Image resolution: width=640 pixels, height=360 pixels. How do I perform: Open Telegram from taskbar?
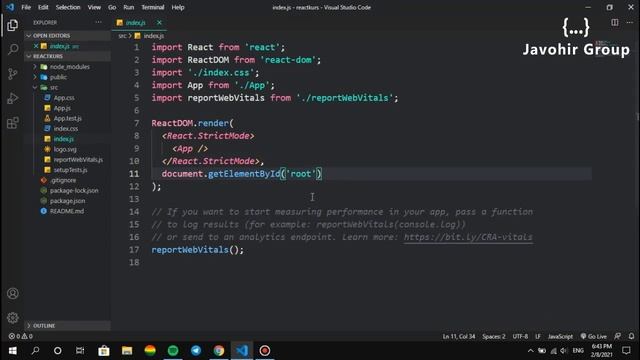(196, 351)
